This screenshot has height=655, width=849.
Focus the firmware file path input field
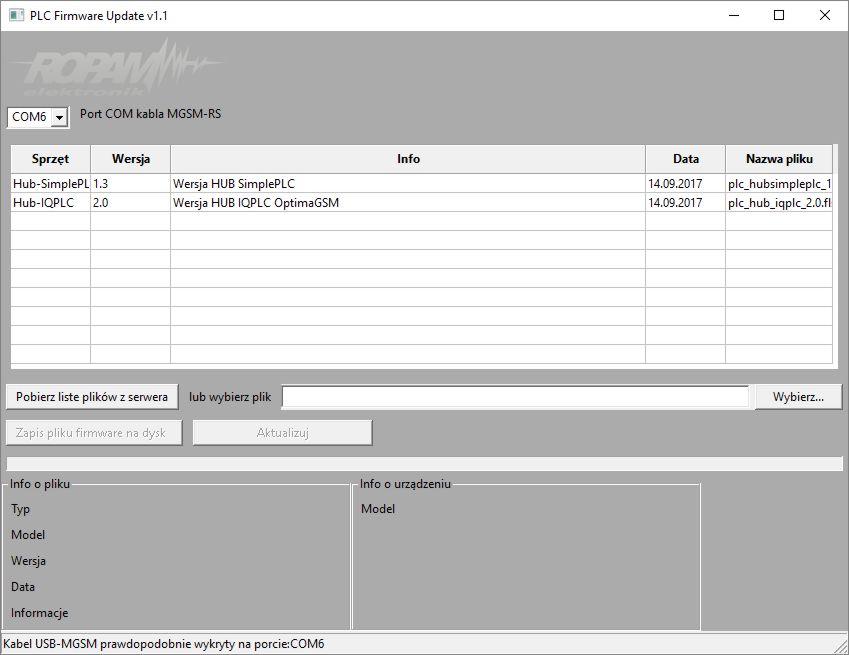pos(516,397)
